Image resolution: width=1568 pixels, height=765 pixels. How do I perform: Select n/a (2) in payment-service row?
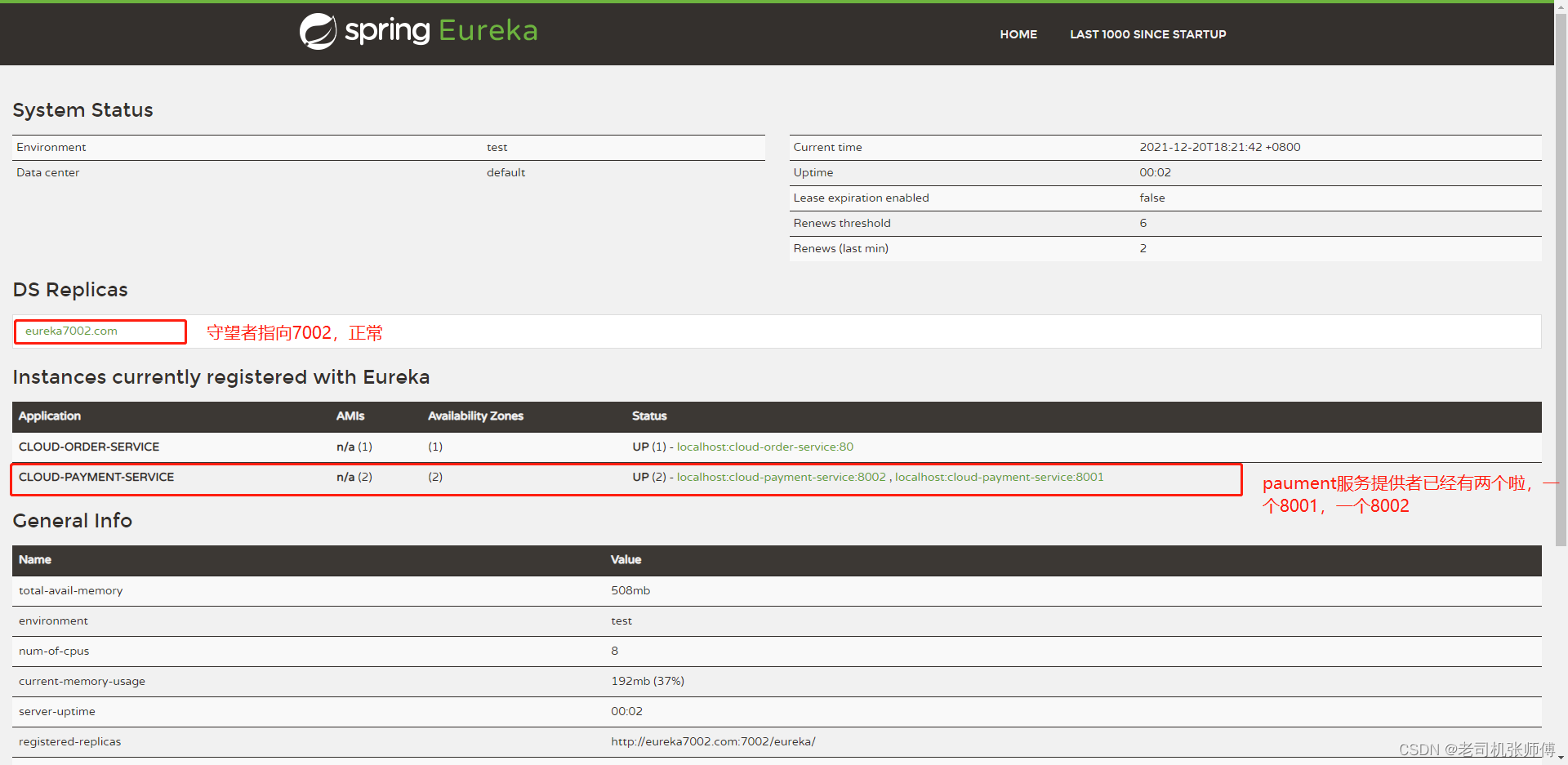354,477
